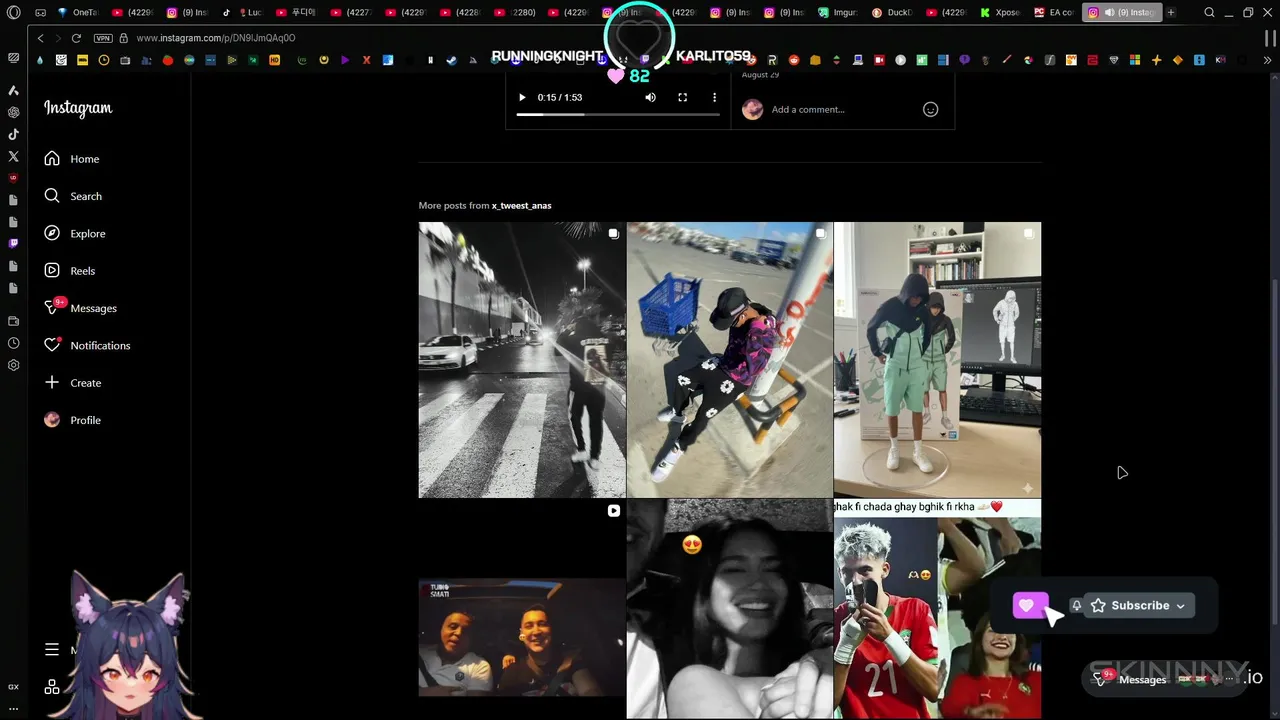The image size is (1280, 720).
Task: Play the video in the post
Action: point(521,97)
